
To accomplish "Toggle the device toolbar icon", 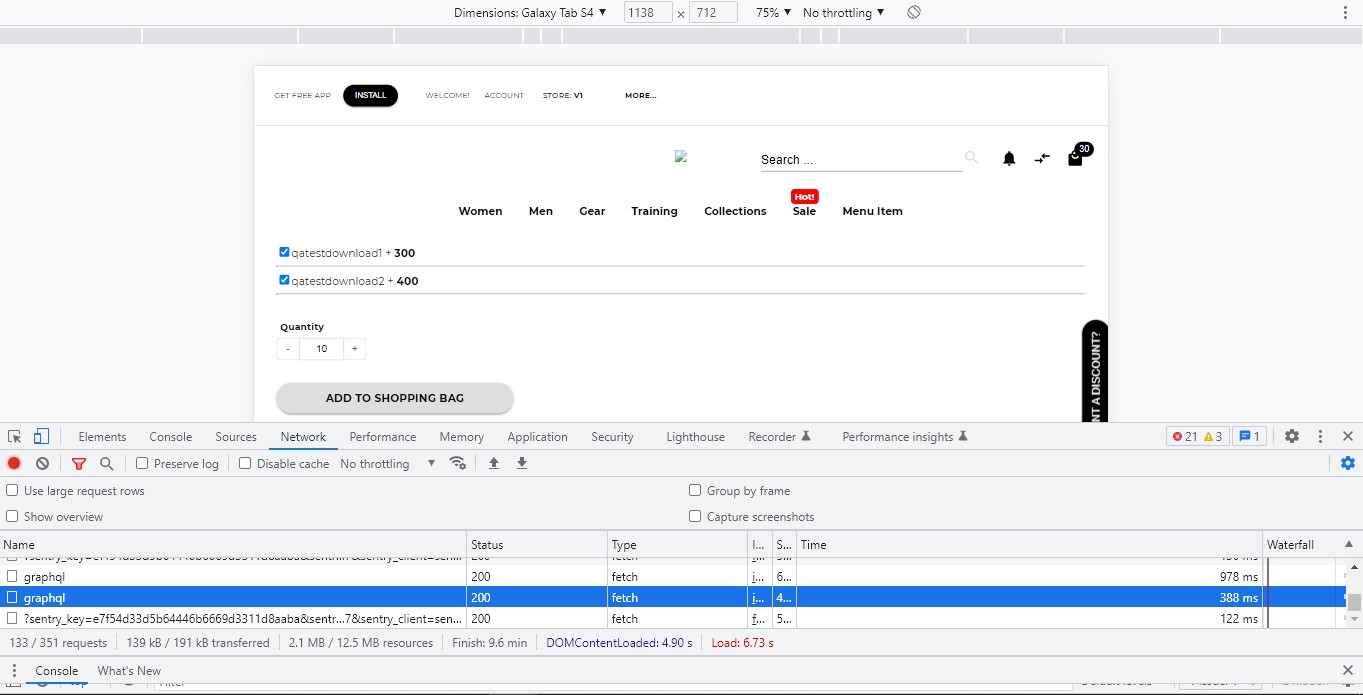I will click(x=41, y=437).
